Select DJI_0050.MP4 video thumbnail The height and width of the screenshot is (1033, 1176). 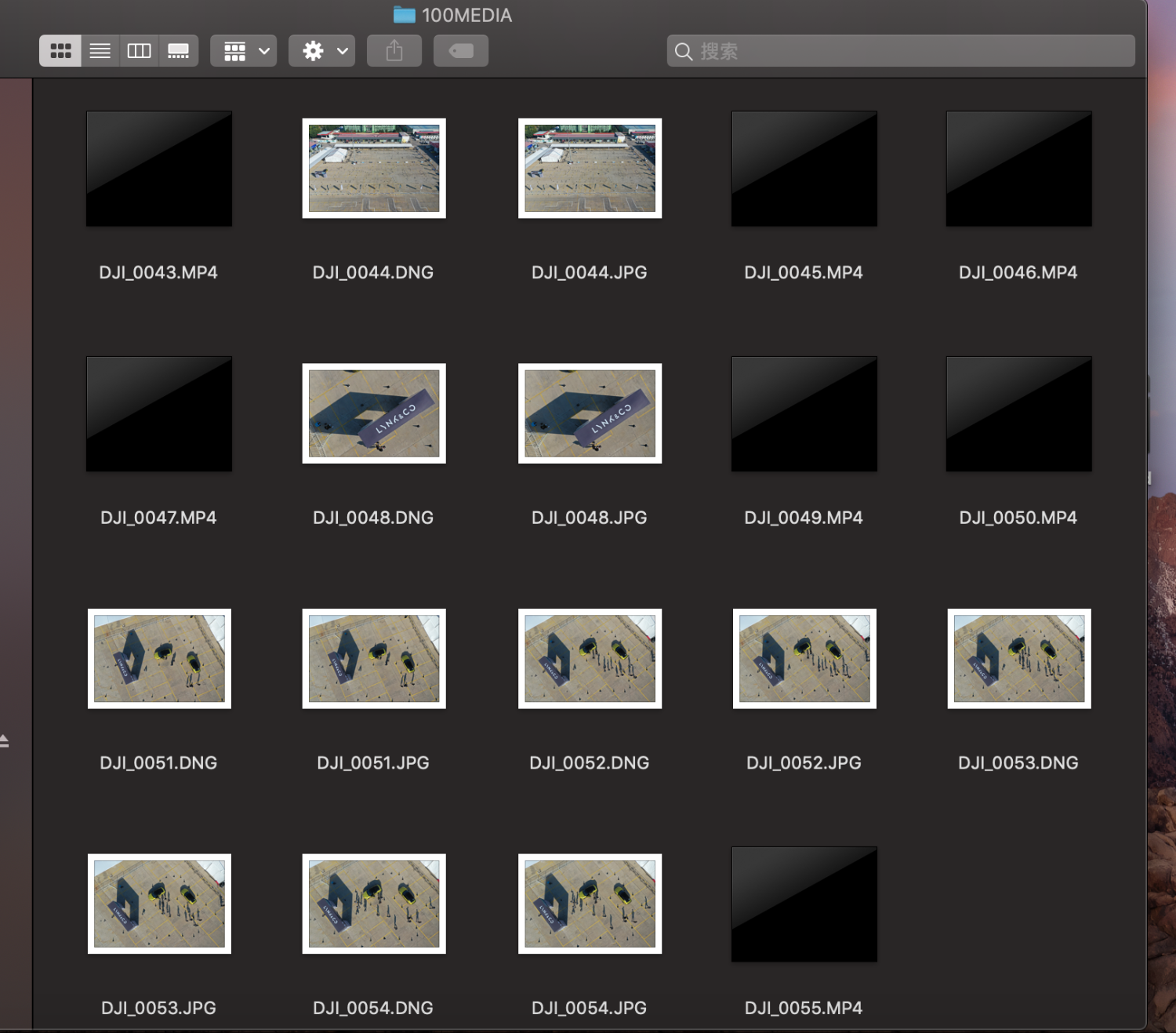pyautogui.click(x=1019, y=414)
